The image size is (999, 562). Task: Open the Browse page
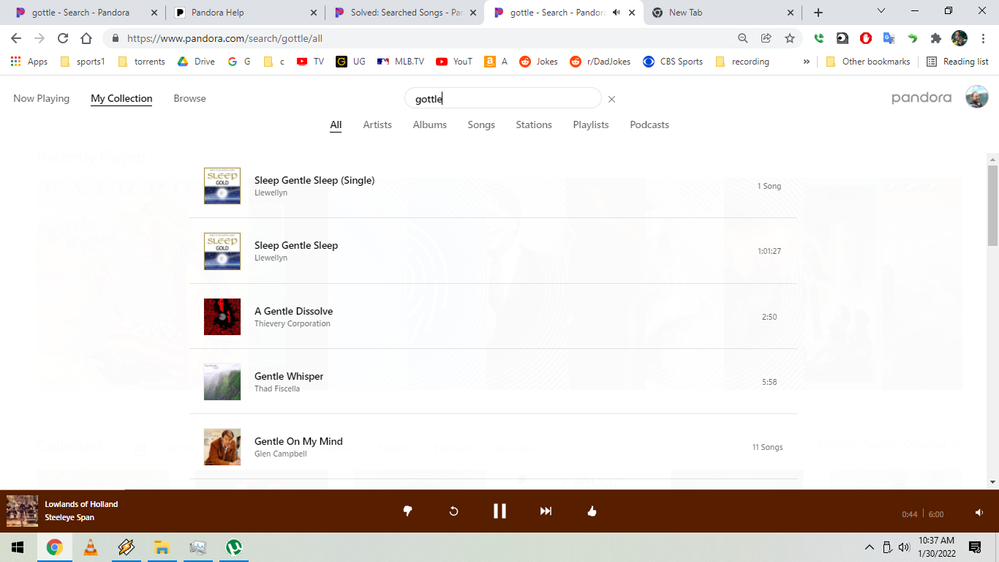[189, 99]
